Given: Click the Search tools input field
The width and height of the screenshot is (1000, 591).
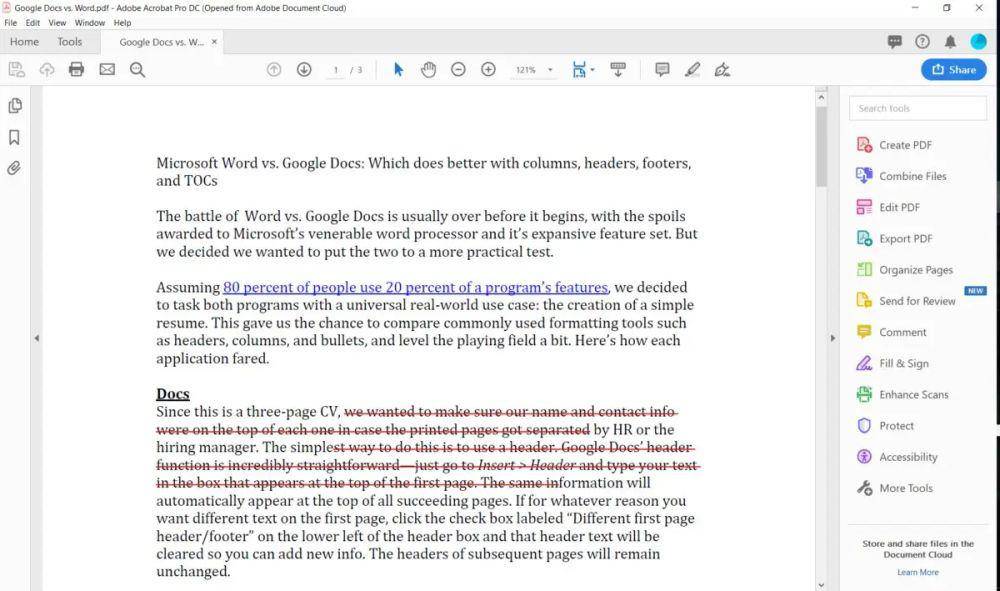Looking at the screenshot, I should point(918,108).
